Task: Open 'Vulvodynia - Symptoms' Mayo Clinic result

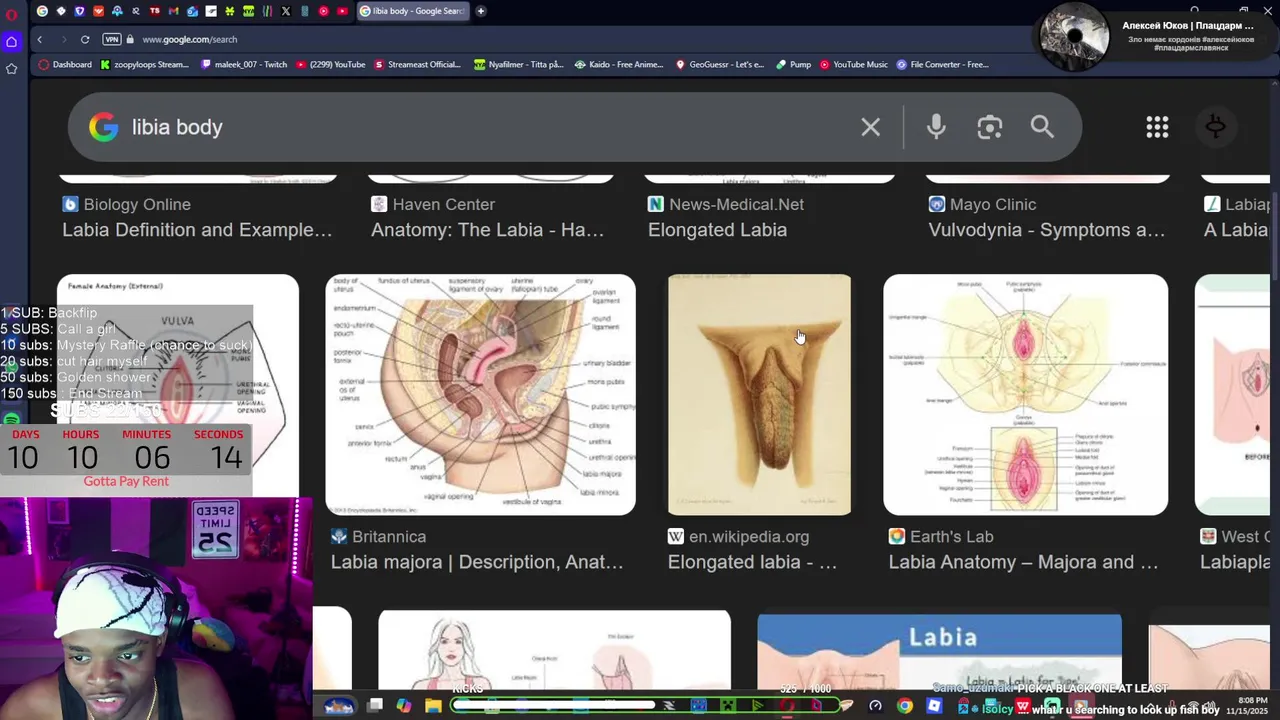Action: click(x=1046, y=230)
